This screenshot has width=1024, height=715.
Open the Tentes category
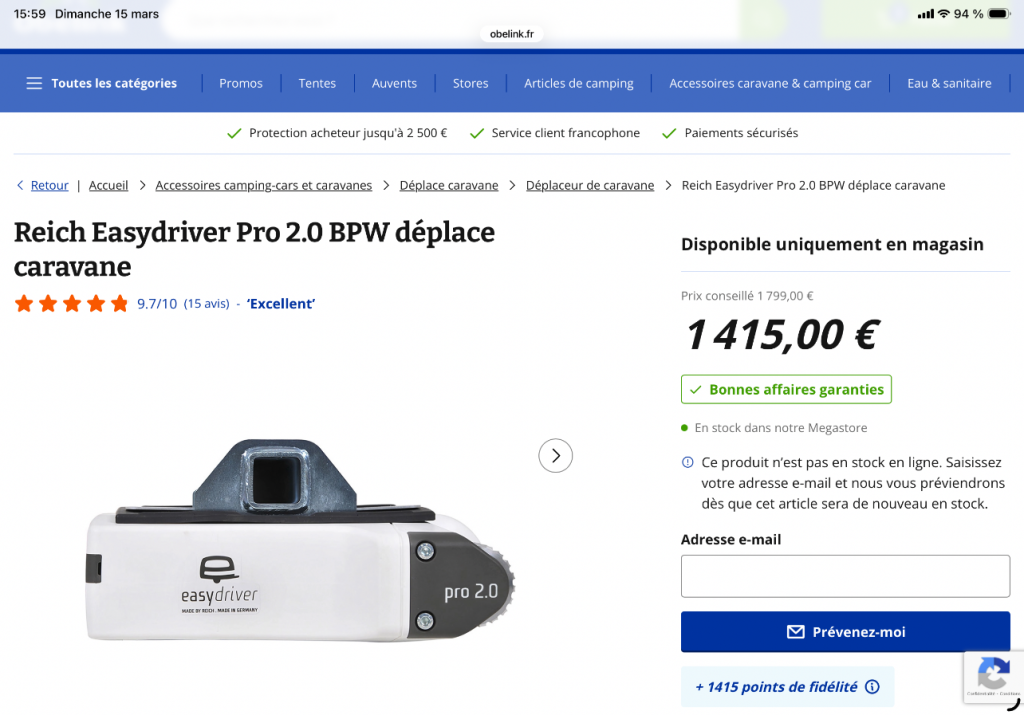[317, 83]
